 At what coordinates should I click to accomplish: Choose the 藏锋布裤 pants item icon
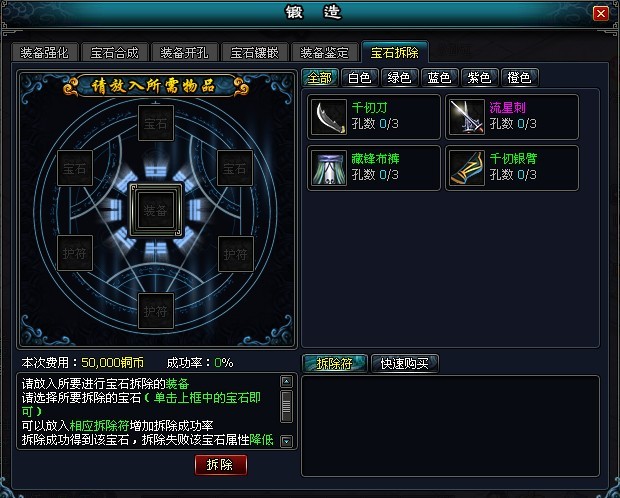click(329, 168)
